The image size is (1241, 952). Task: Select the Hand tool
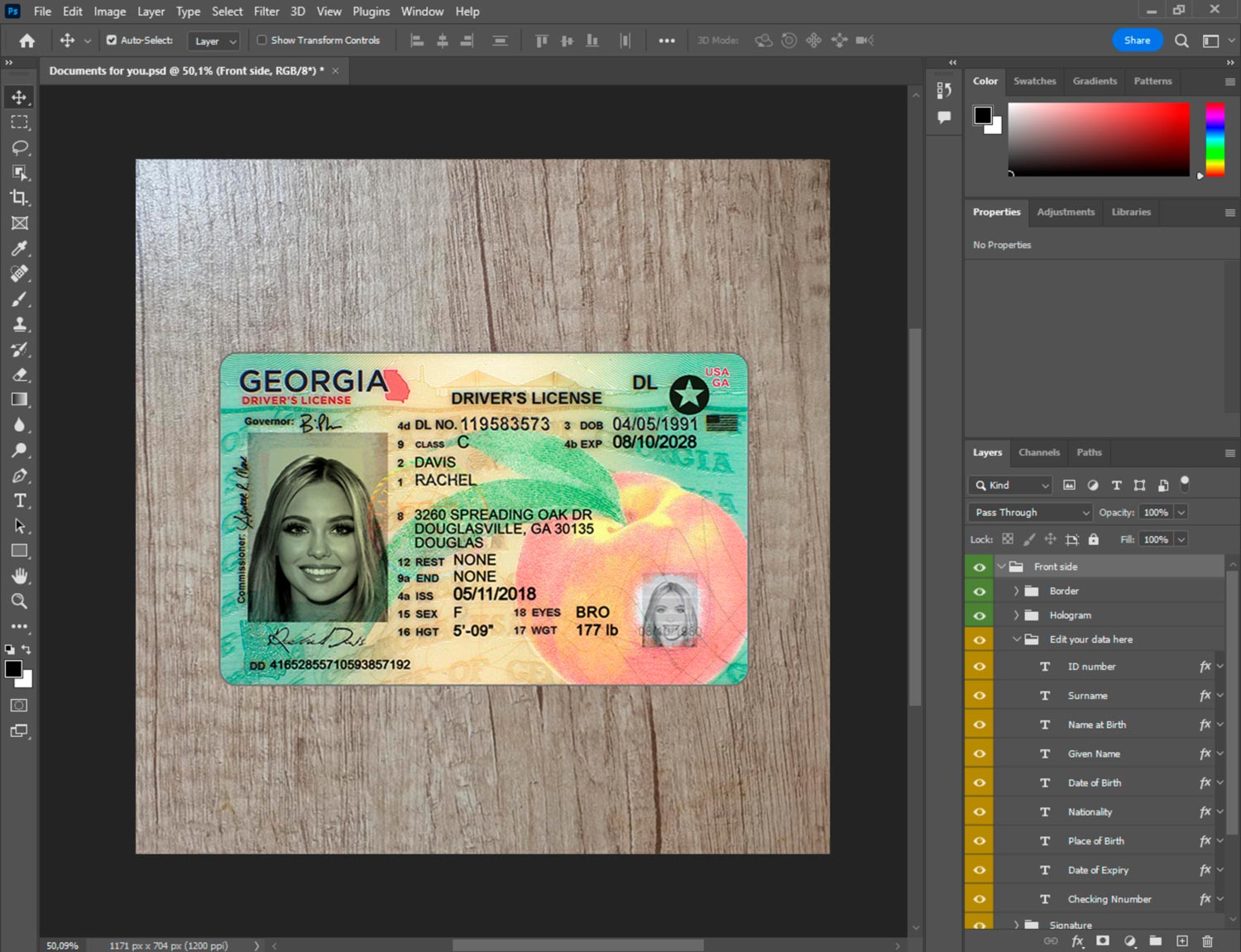point(20,576)
